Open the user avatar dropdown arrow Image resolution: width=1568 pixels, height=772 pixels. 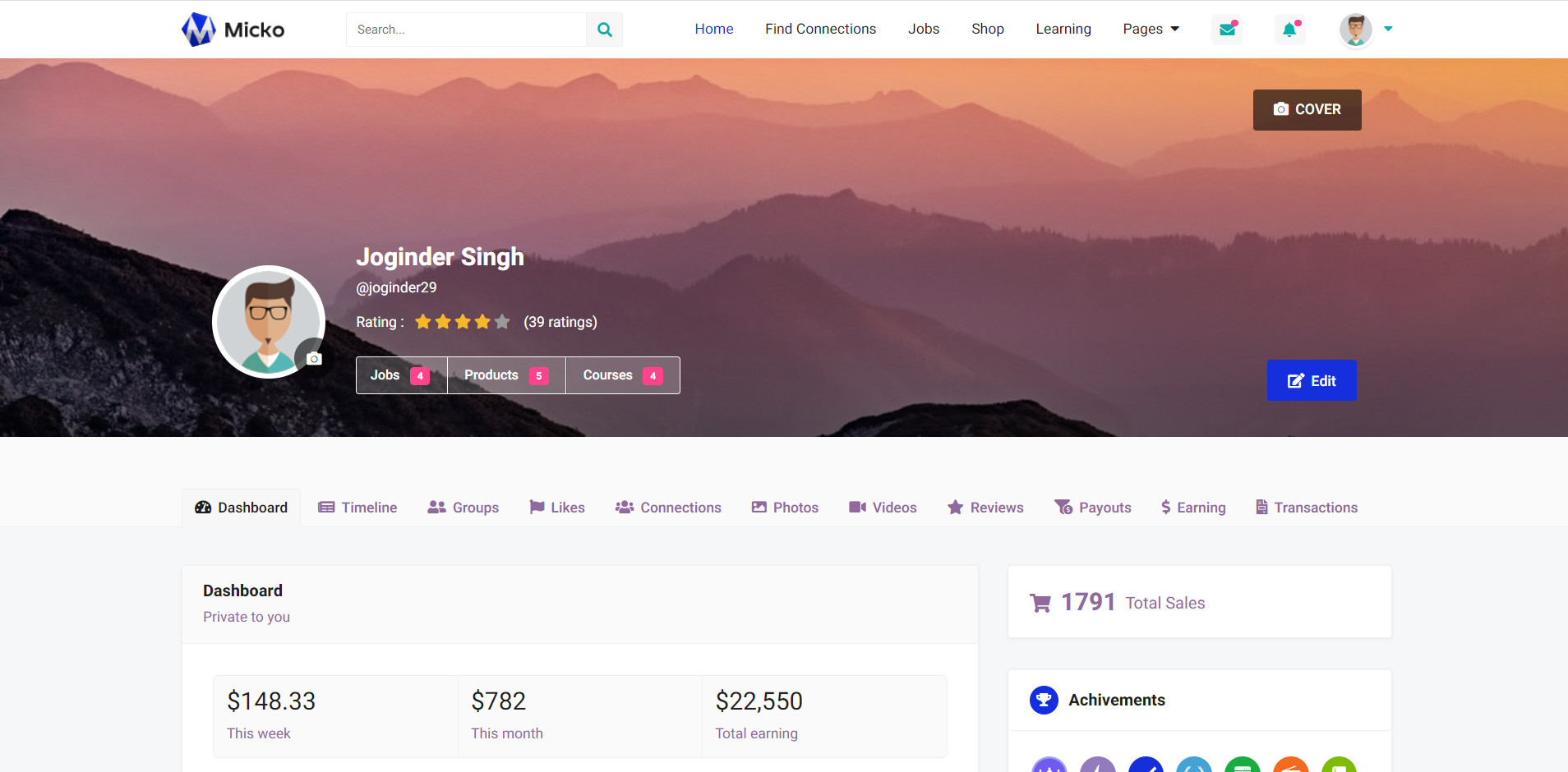pos(1388,29)
